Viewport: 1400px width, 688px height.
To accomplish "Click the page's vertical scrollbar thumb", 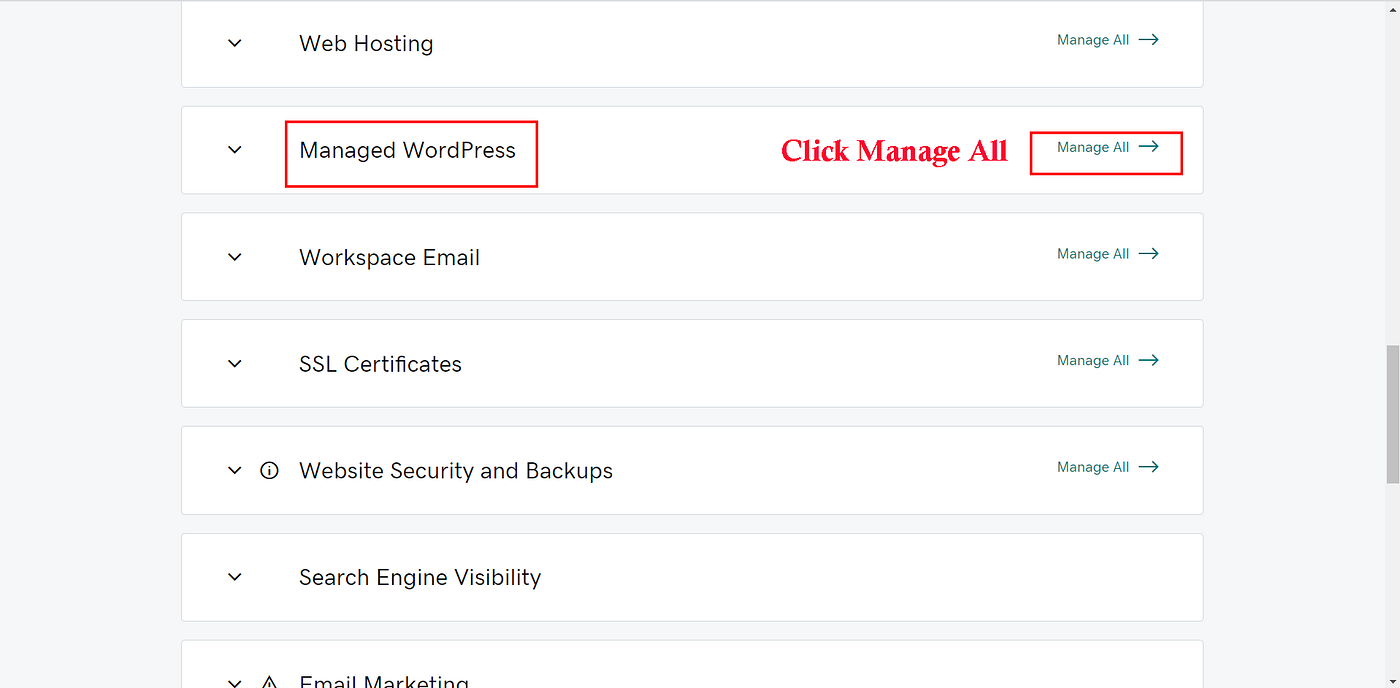I will click(1392, 414).
